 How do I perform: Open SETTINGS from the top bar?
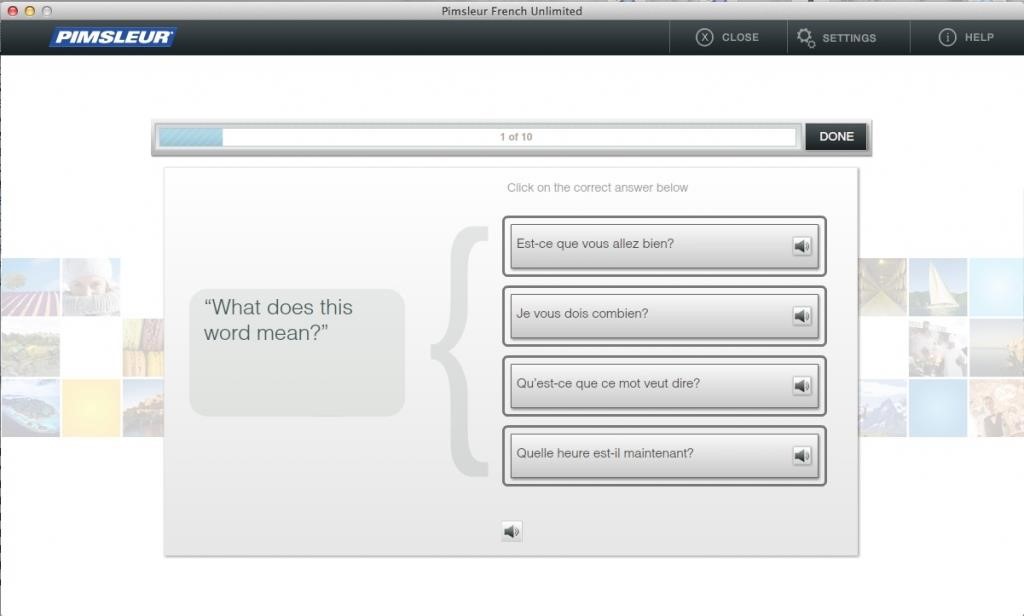(x=837, y=38)
